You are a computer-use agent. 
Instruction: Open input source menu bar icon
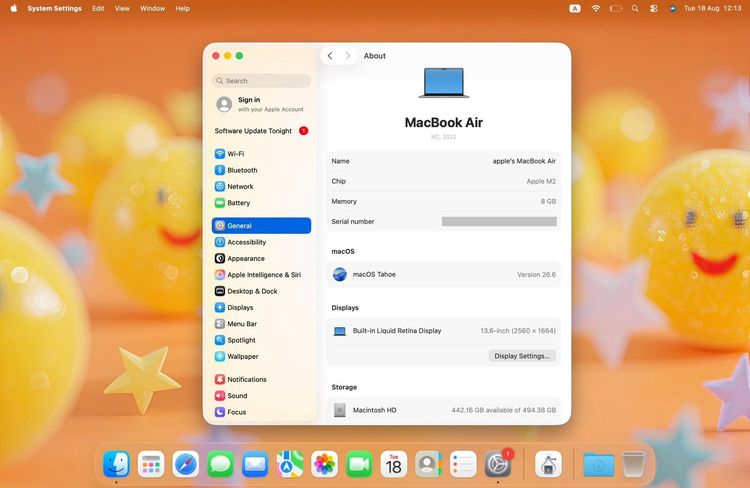click(x=575, y=8)
